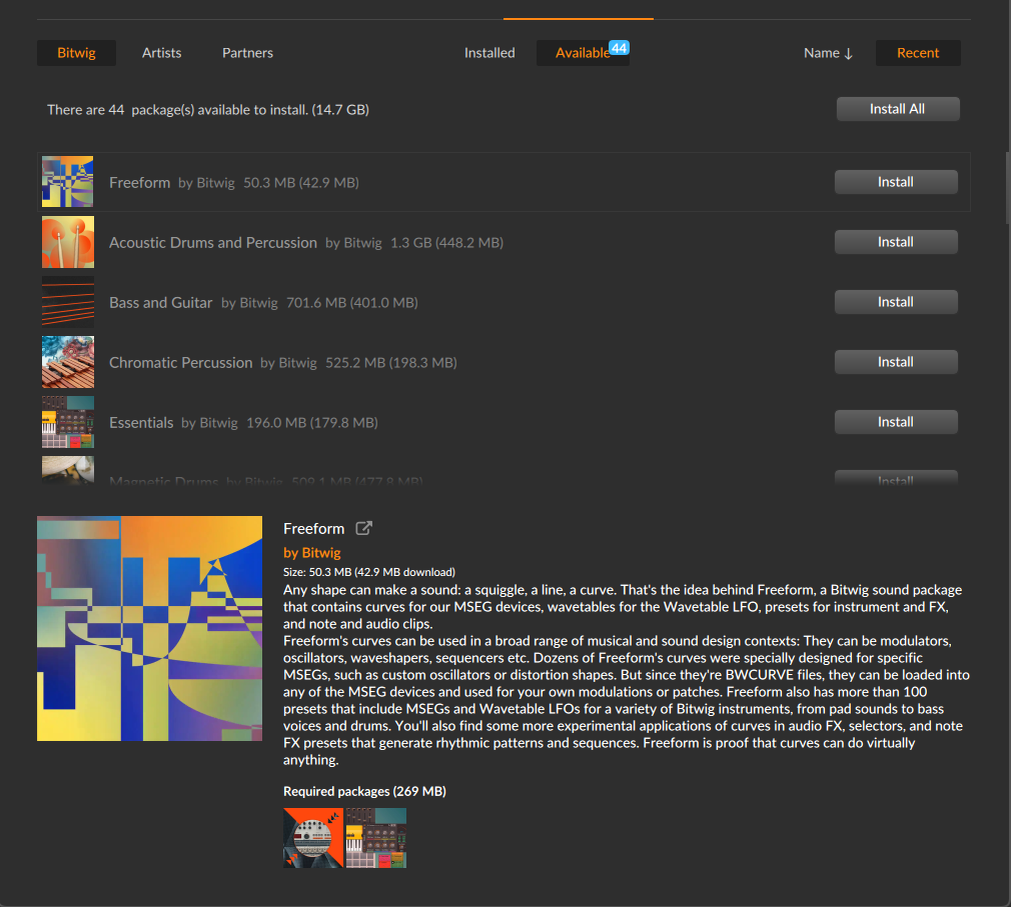Image resolution: width=1011 pixels, height=907 pixels.
Task: Click the Bass and Guitar thumbnail
Action: (68, 302)
